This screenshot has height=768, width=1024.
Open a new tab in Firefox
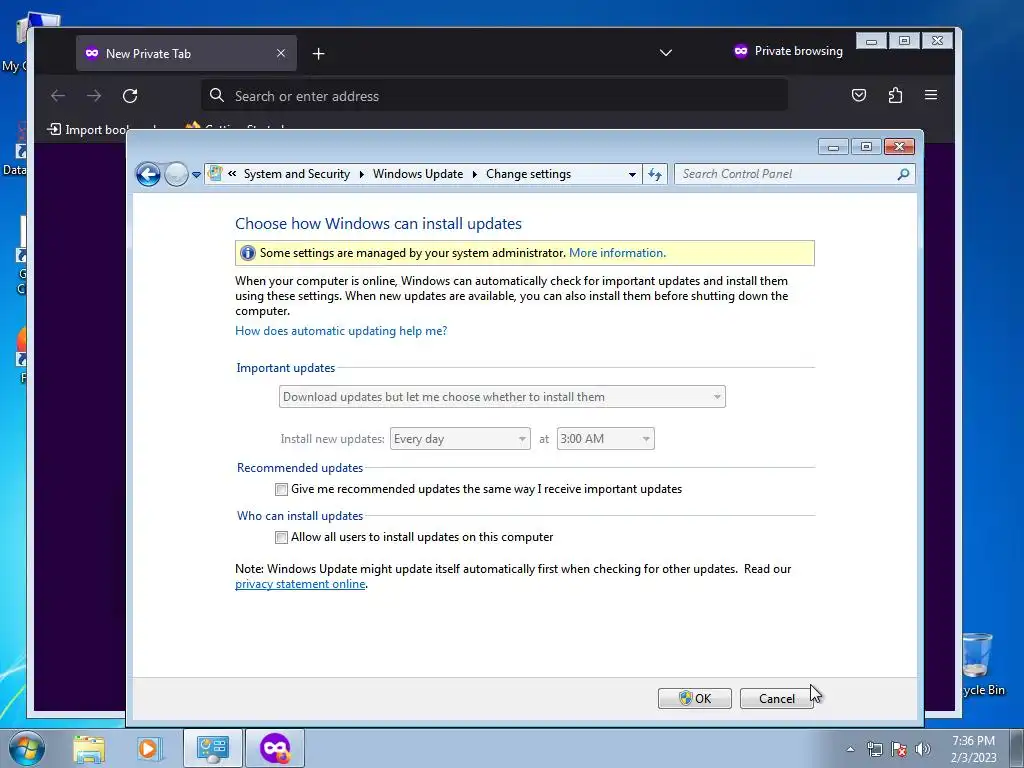tap(319, 54)
